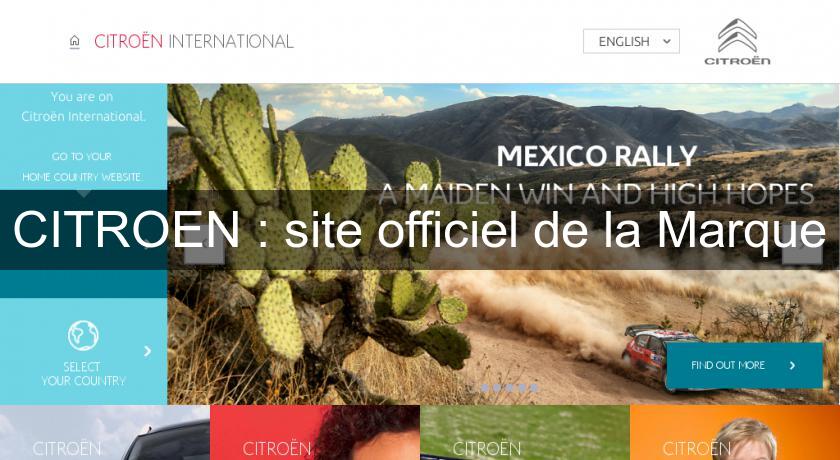840x460 pixels.
Task: Select the last carousel pagination dot
Action: [x=534, y=388]
